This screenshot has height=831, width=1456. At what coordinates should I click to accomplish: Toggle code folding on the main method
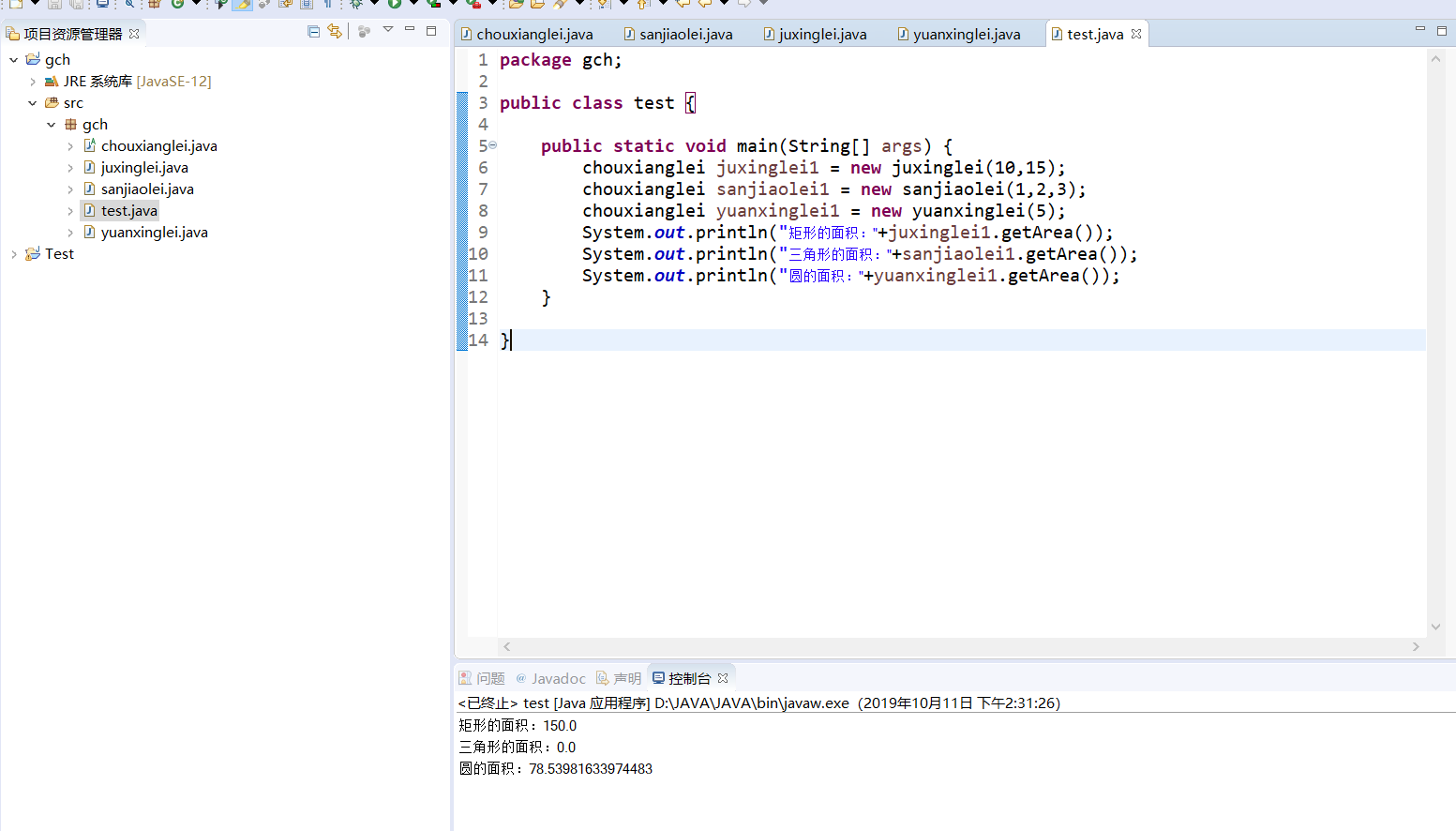(492, 145)
